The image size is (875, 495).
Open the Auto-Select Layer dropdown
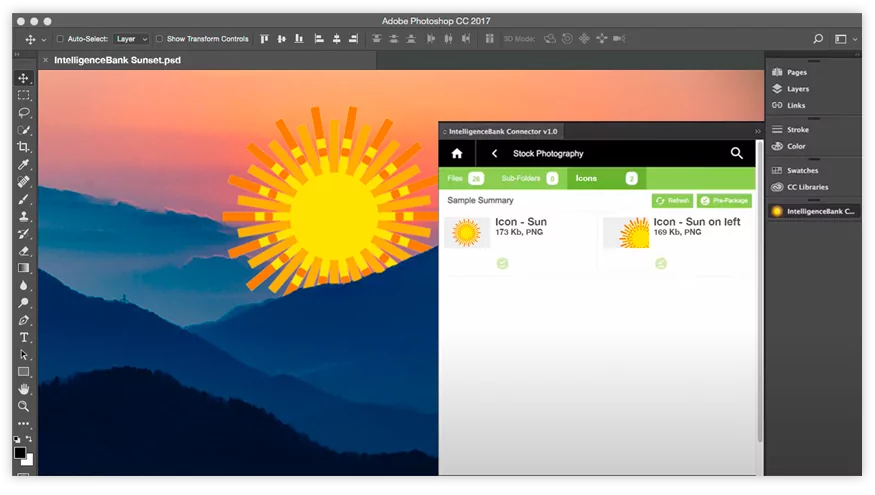(x=131, y=39)
